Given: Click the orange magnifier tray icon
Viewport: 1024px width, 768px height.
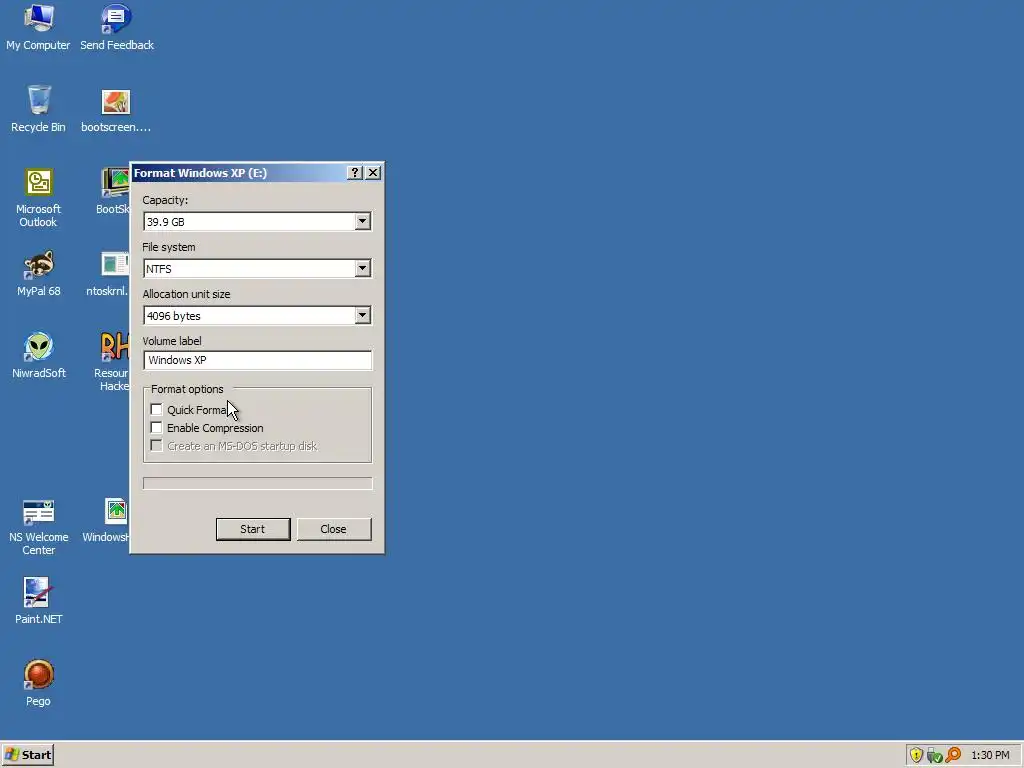Looking at the screenshot, I should tap(953, 755).
